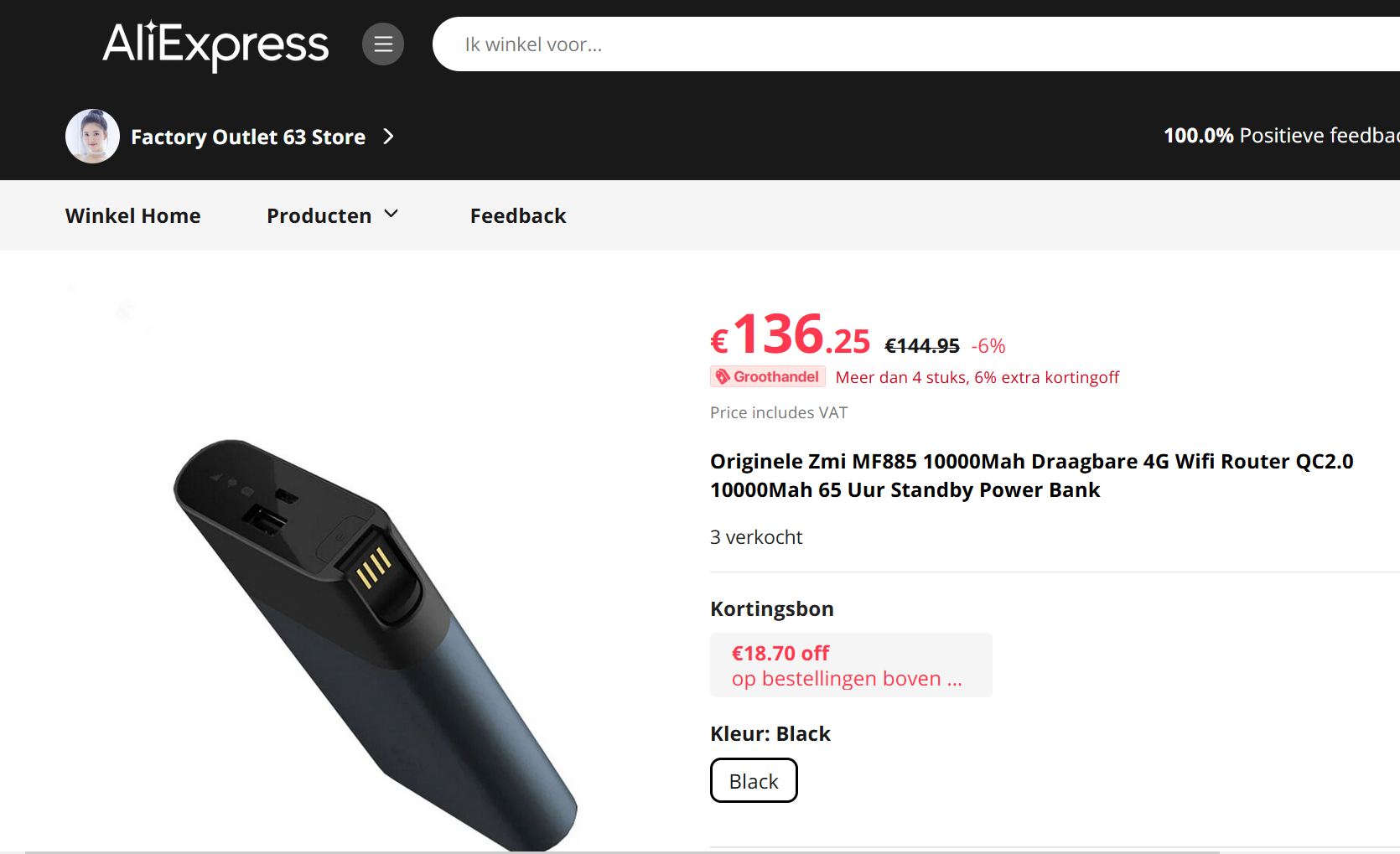Viewport: 1400px width, 854px height.
Task: Click the product title text
Action: coord(1032,475)
